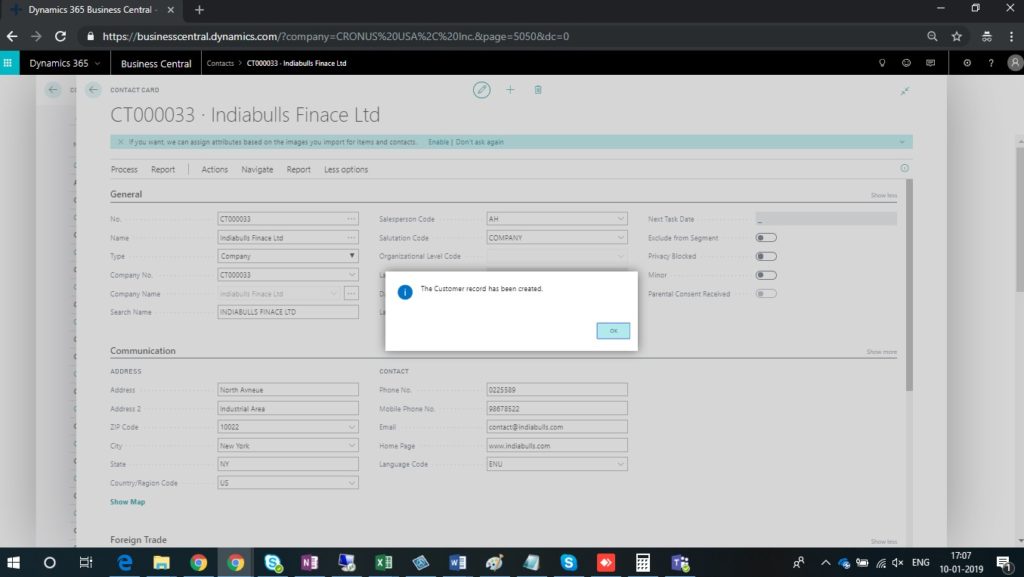Viewport: 1024px width, 577px height.
Task: Open the first Report menu
Action: [x=163, y=170]
